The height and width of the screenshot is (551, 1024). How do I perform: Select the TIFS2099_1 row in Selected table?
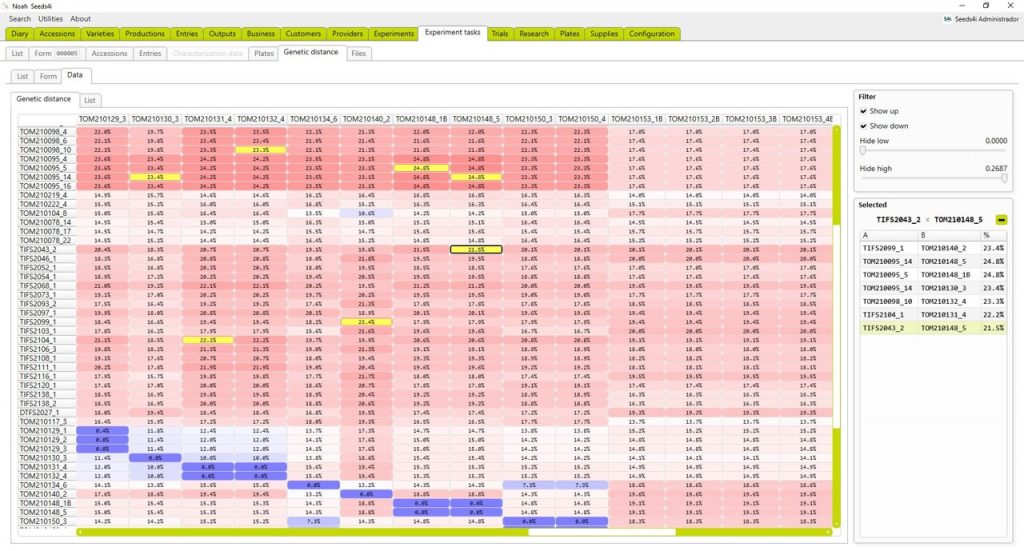(933, 248)
